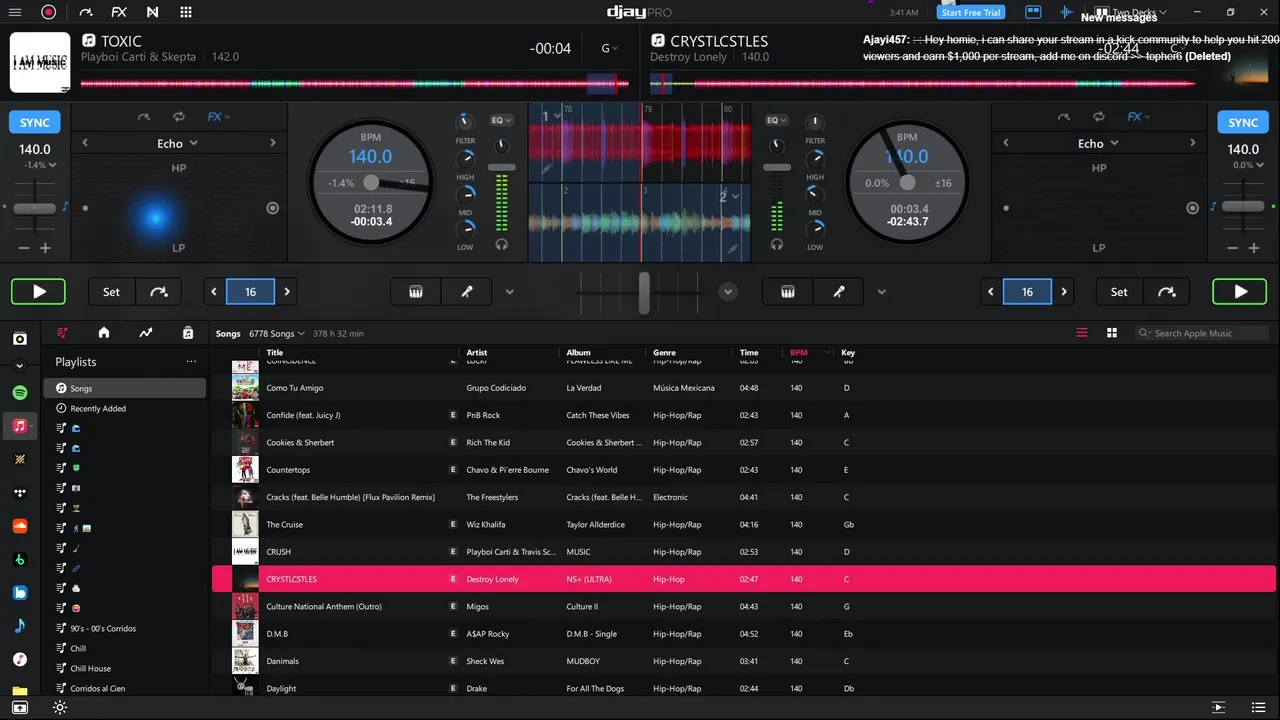Expand left deck EQ dropdown
Viewport: 1280px width, 720px height.
click(501, 120)
